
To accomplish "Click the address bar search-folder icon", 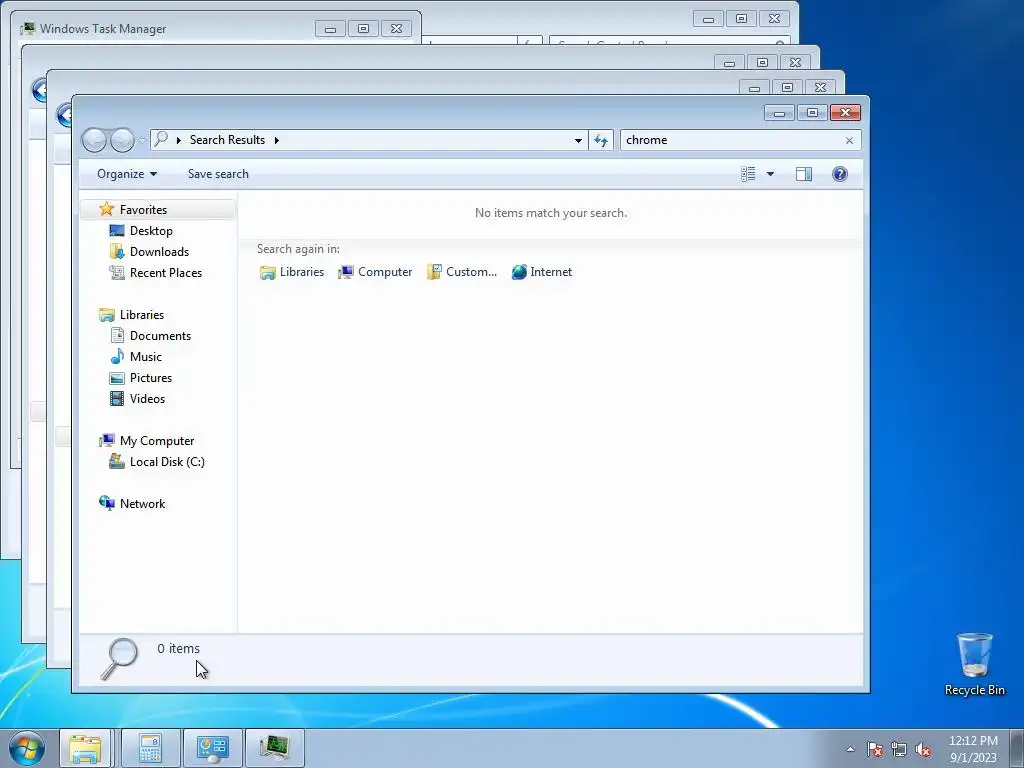I will pos(161,139).
